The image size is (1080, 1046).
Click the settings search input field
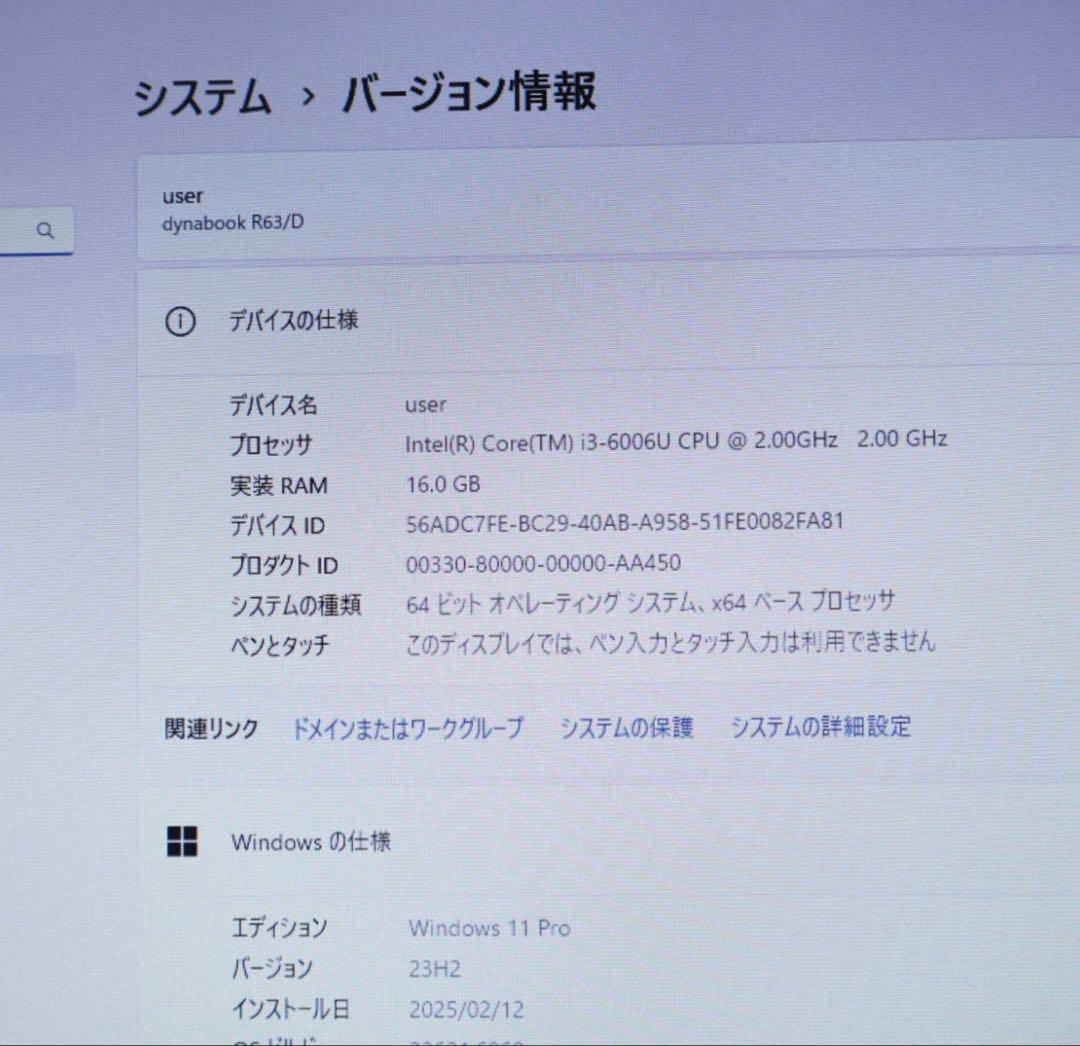37,231
